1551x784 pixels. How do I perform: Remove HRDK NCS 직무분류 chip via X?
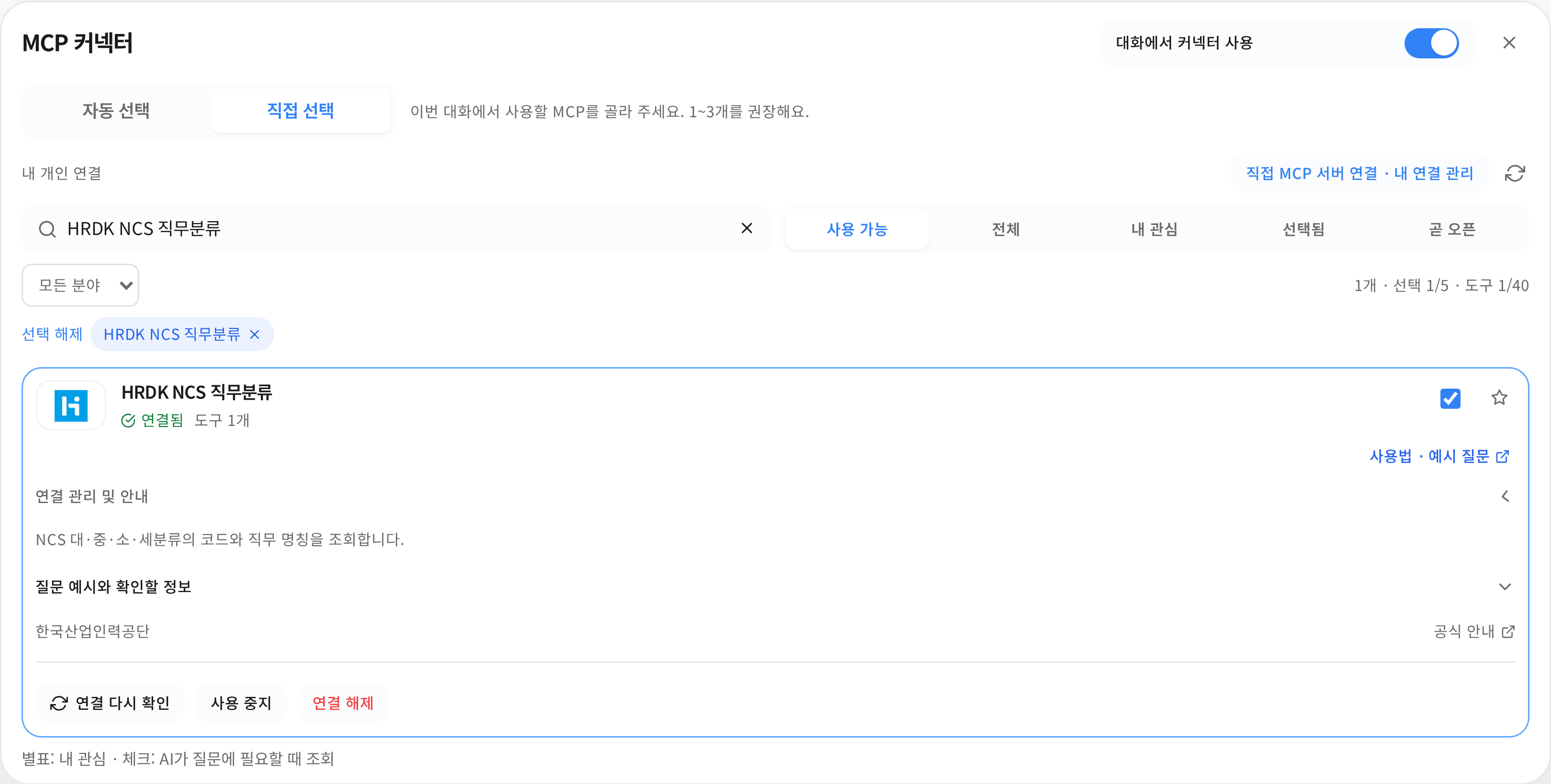tap(255, 334)
